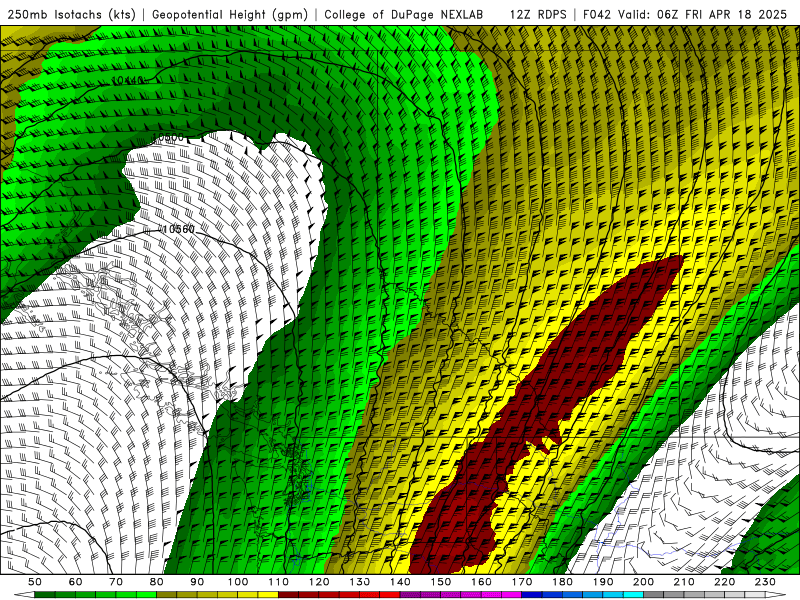The image size is (800, 600).
Task: Click the 160 value on the color scale
Action: 481,582
